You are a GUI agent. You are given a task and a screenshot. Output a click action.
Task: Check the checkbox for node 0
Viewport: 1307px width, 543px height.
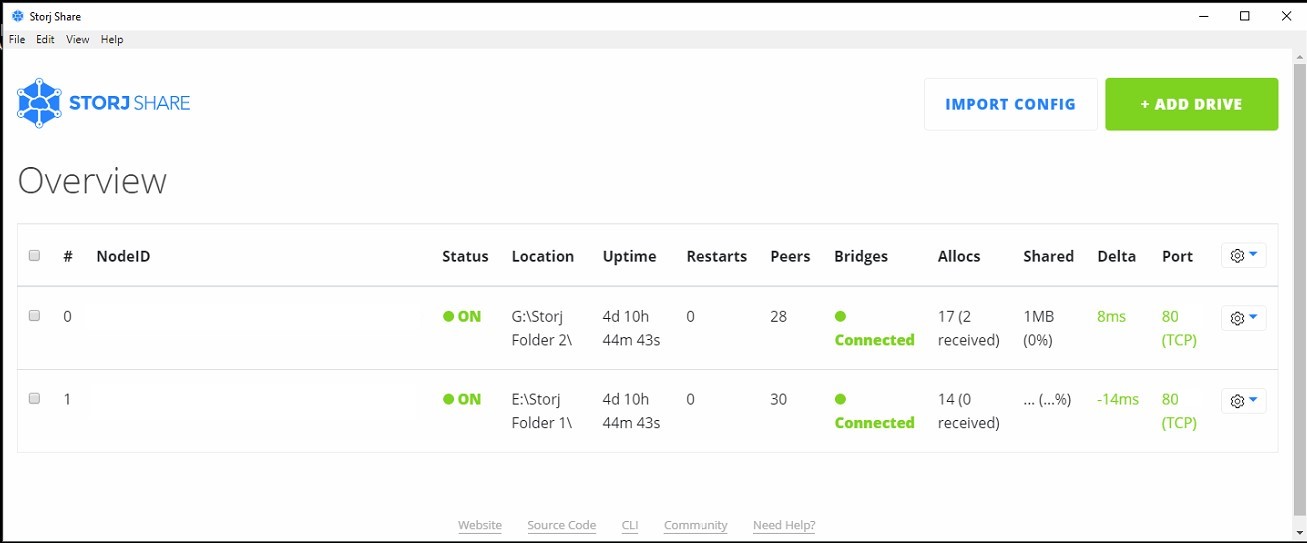(x=34, y=316)
